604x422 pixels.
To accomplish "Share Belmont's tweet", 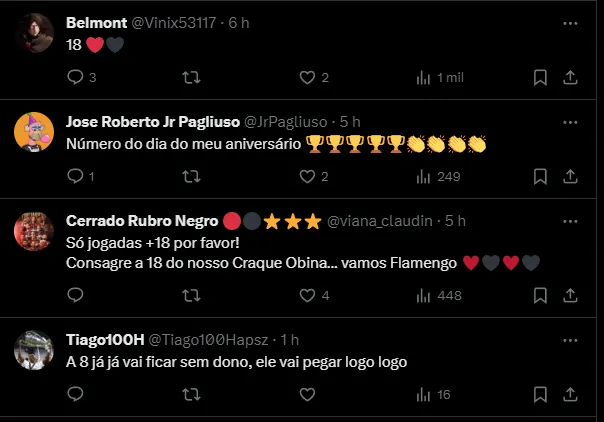I will tap(570, 77).
